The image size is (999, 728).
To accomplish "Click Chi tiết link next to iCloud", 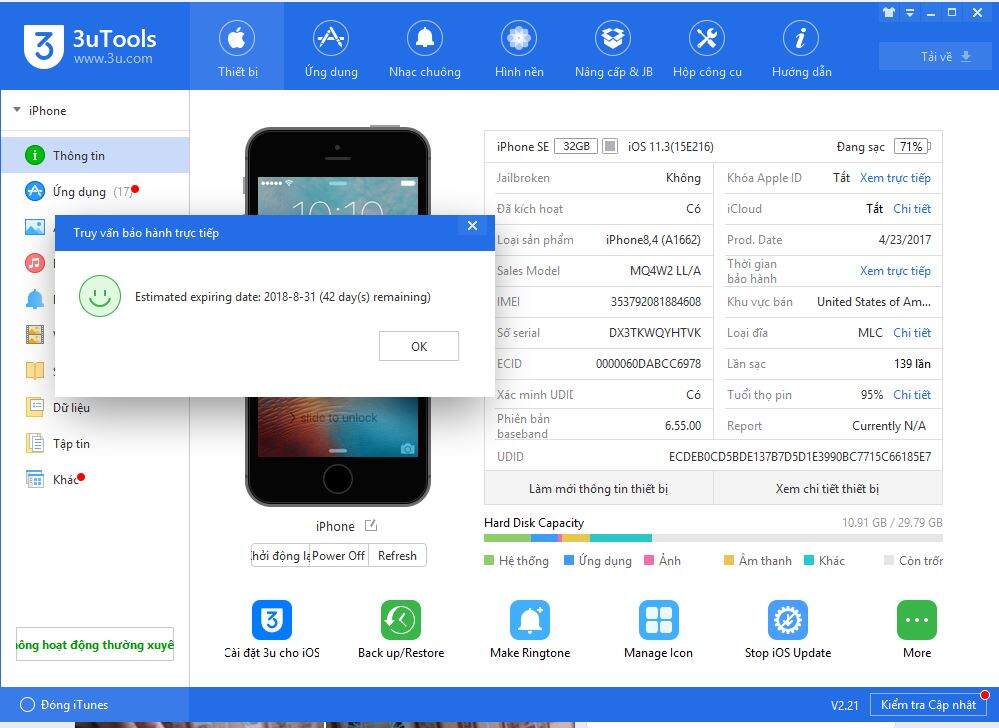I will click(x=912, y=209).
